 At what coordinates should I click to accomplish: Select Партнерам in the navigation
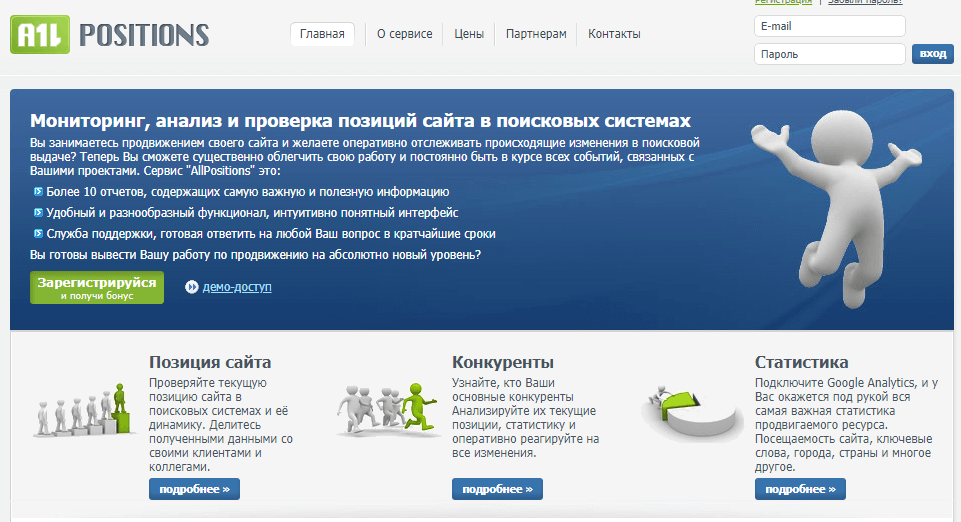(536, 34)
